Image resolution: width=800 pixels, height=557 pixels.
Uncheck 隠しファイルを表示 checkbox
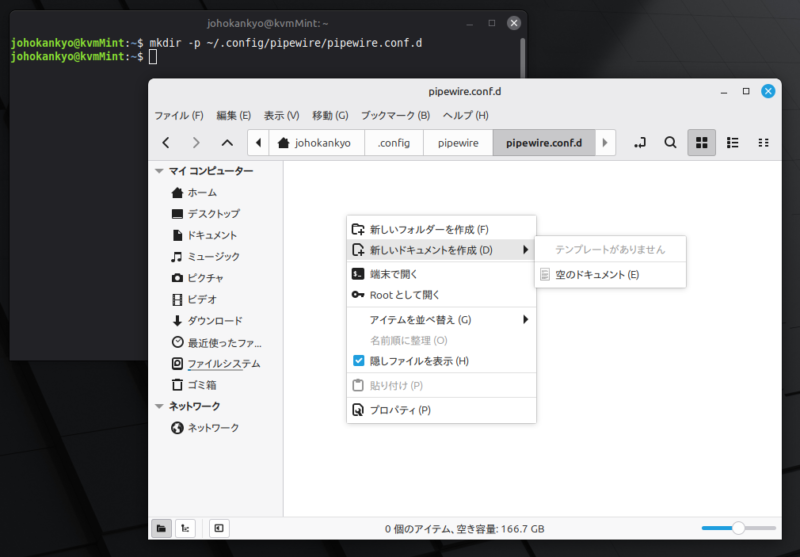point(359,361)
